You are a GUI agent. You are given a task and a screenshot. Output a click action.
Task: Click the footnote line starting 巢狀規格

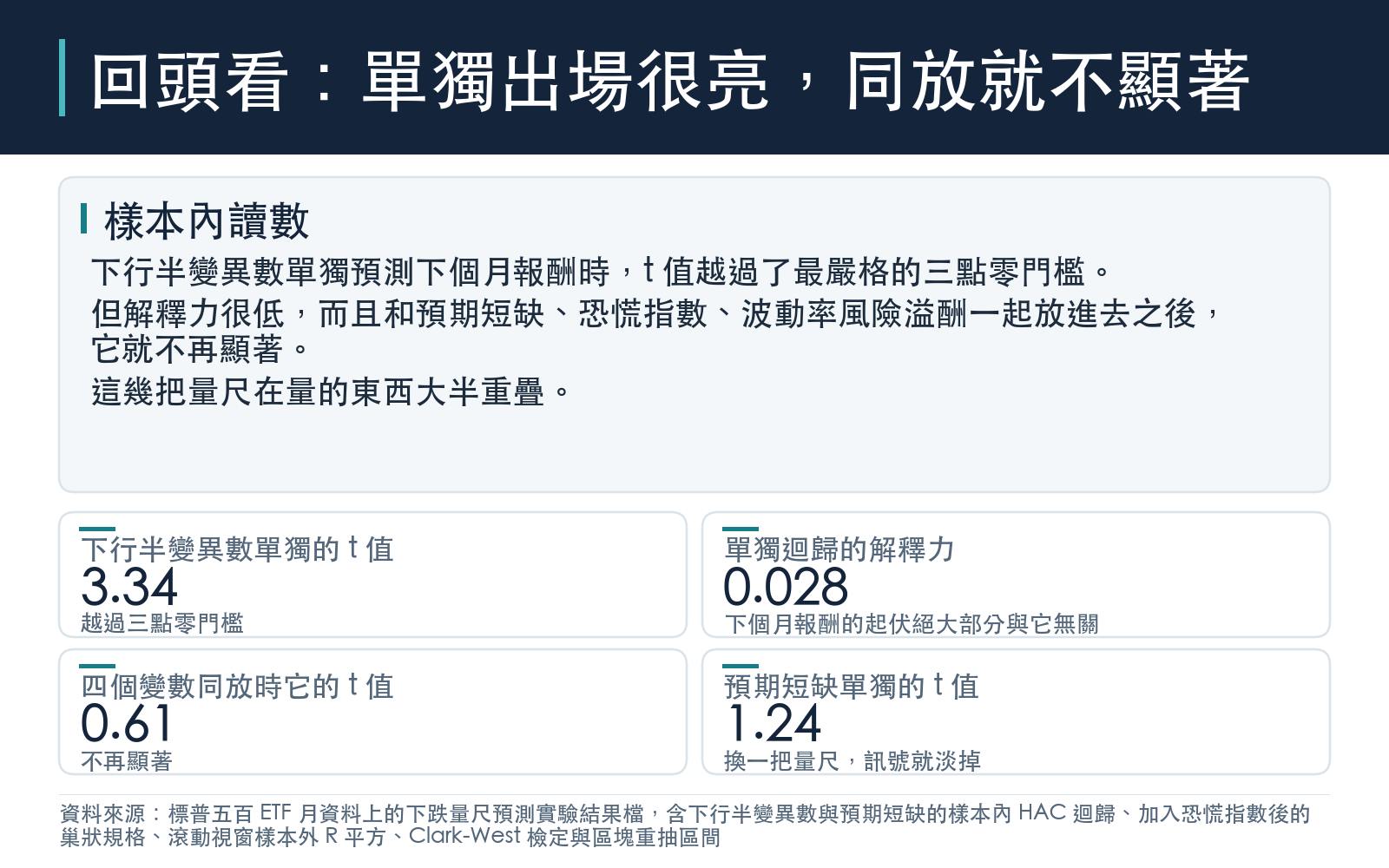click(x=391, y=837)
